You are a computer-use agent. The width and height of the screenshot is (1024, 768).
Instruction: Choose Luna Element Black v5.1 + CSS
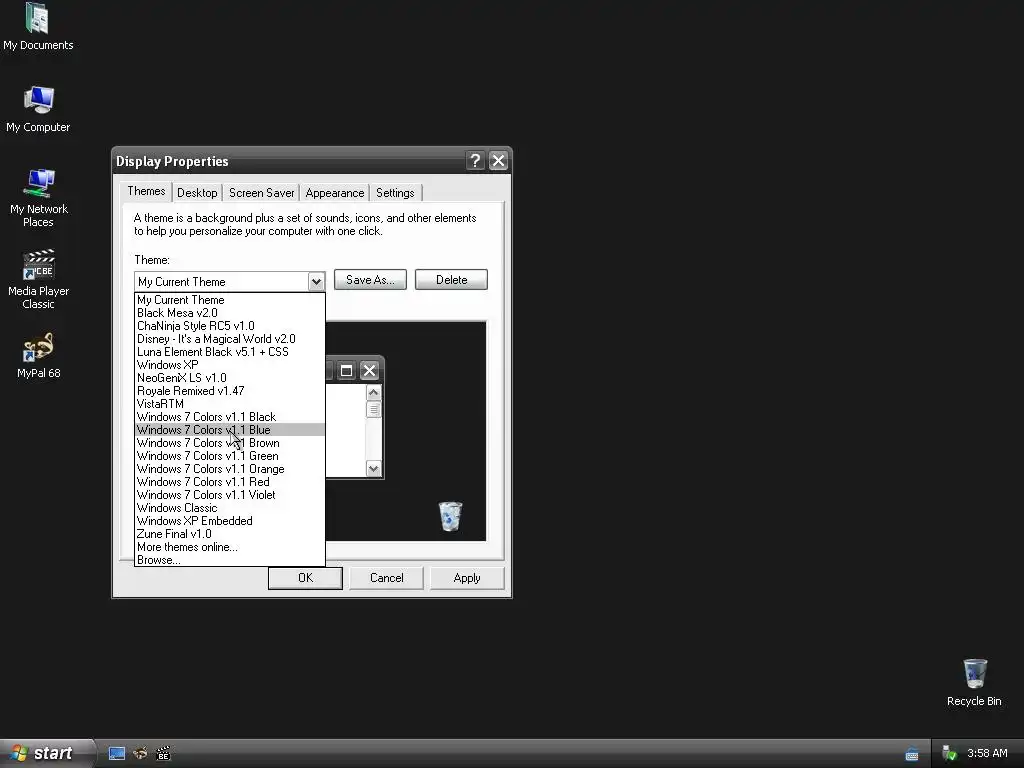pyautogui.click(x=230, y=352)
